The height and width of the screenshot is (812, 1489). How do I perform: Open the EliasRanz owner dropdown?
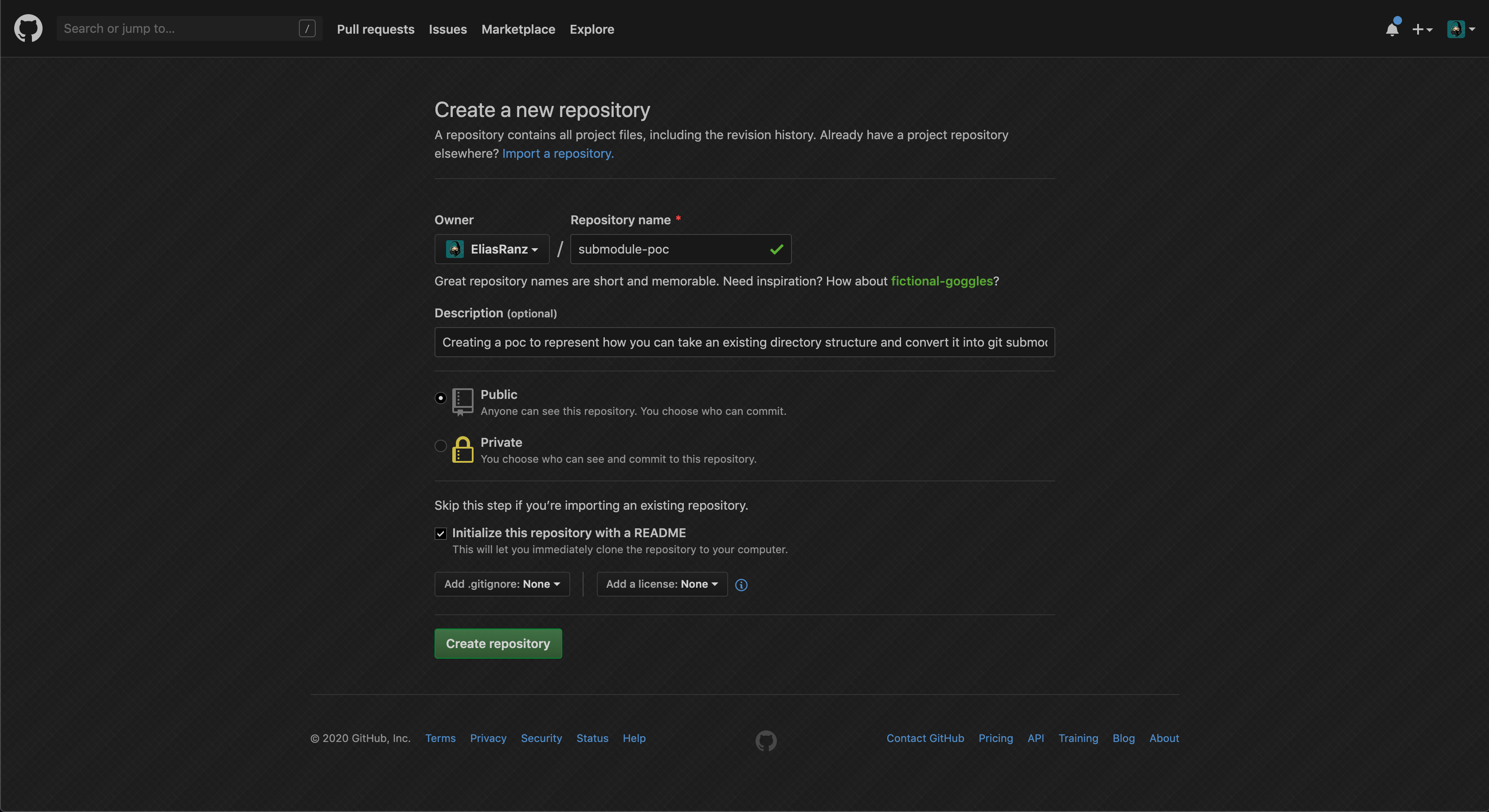pos(492,249)
